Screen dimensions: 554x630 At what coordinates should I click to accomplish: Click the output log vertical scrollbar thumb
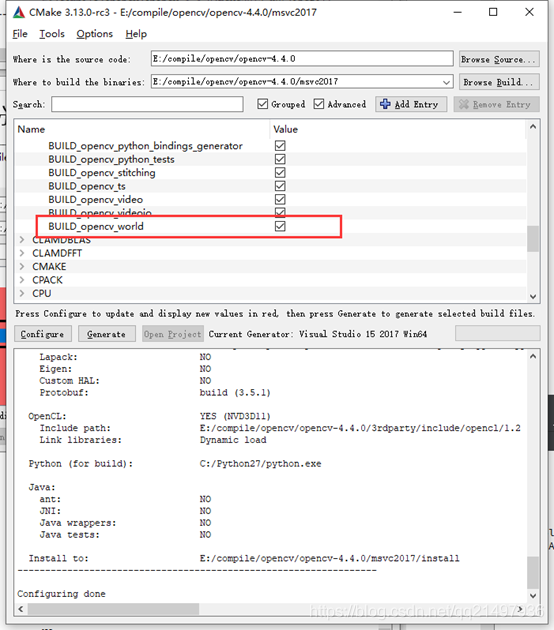[533, 572]
